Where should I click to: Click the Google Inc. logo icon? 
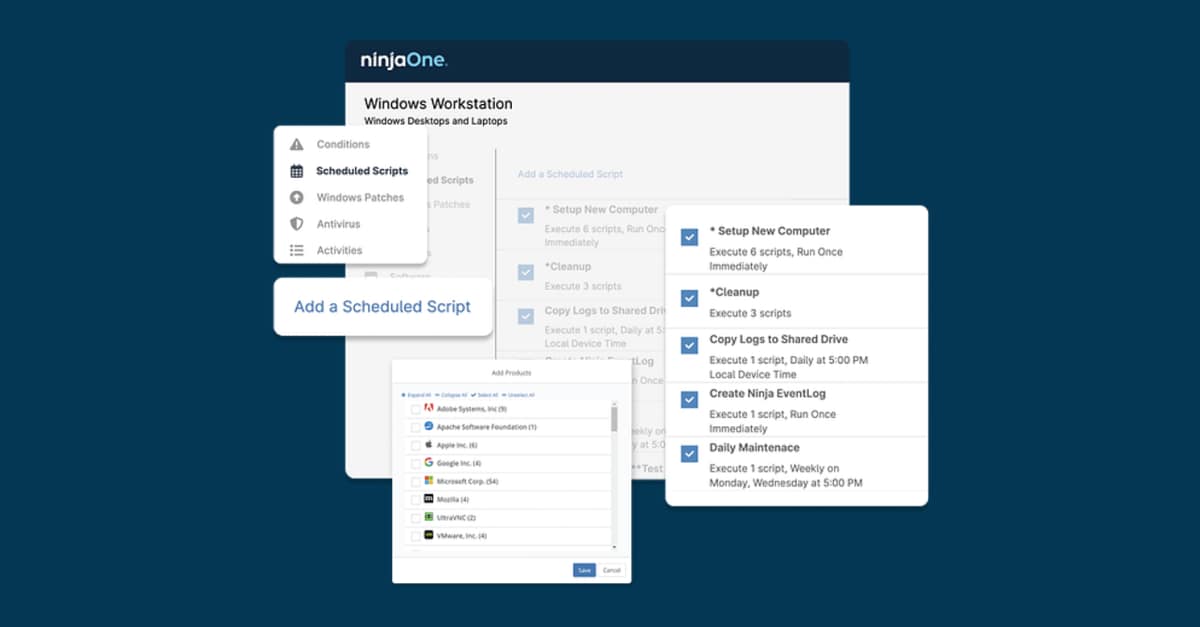[x=428, y=463]
